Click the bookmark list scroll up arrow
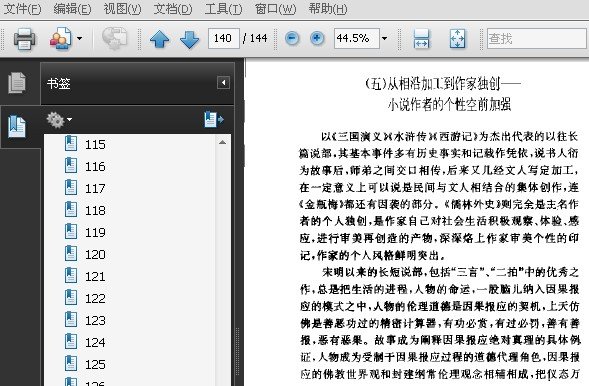Image resolution: width=589 pixels, height=386 pixels. point(222,142)
